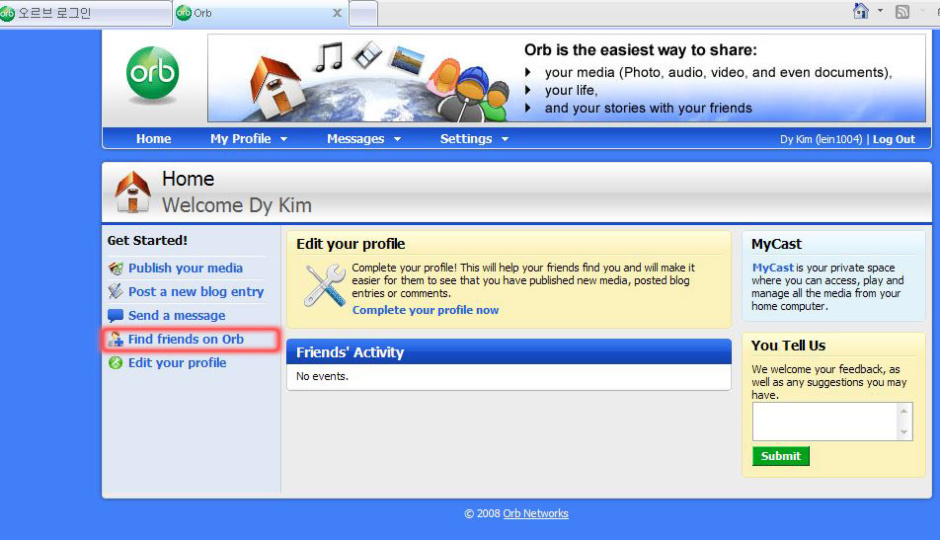Click the green Edit your profile icon
940x540 pixels.
point(116,363)
